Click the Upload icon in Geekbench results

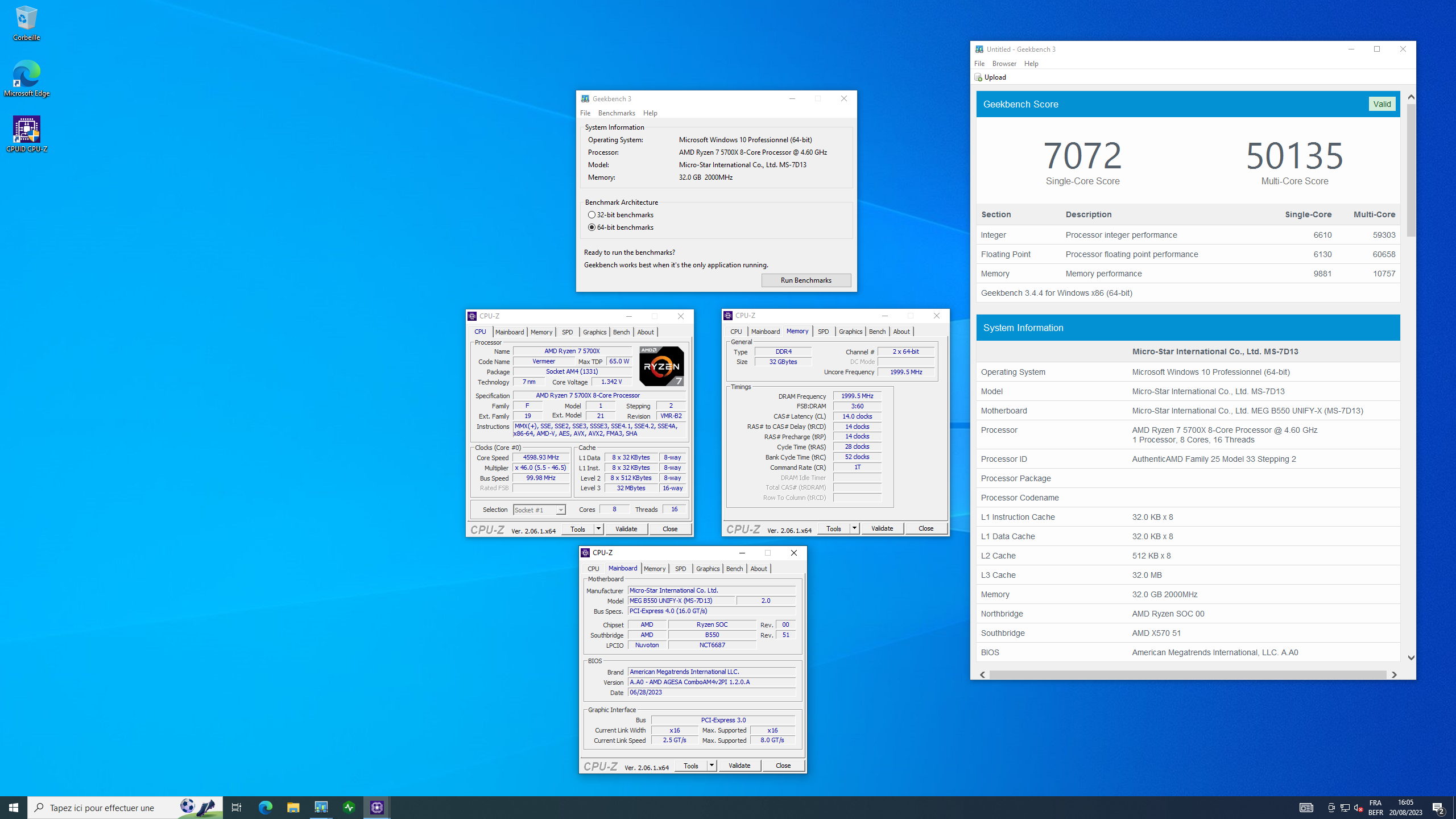tap(978, 77)
